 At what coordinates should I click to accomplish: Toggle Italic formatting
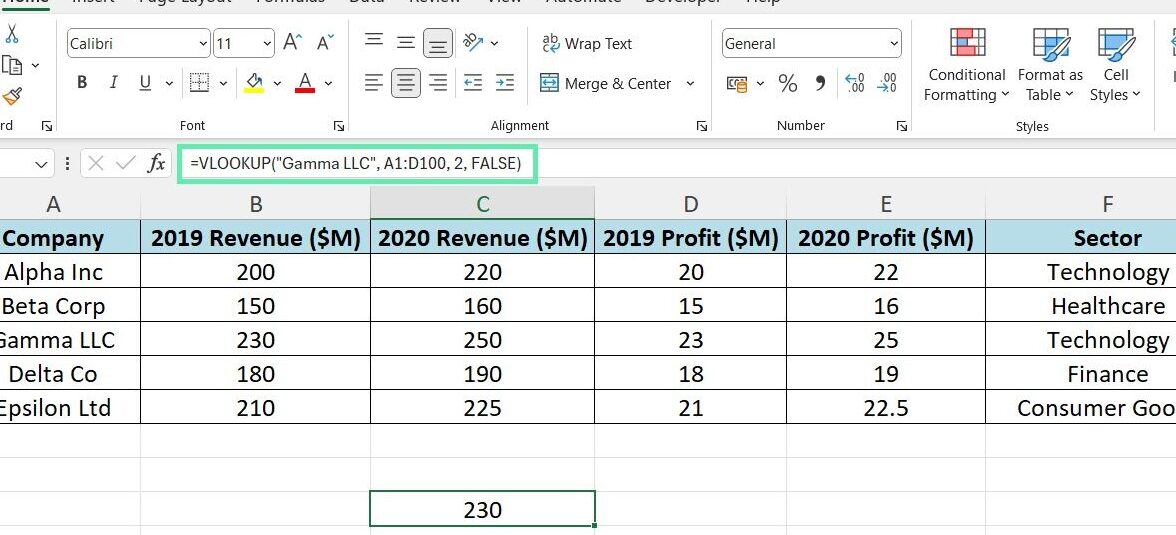coord(114,83)
